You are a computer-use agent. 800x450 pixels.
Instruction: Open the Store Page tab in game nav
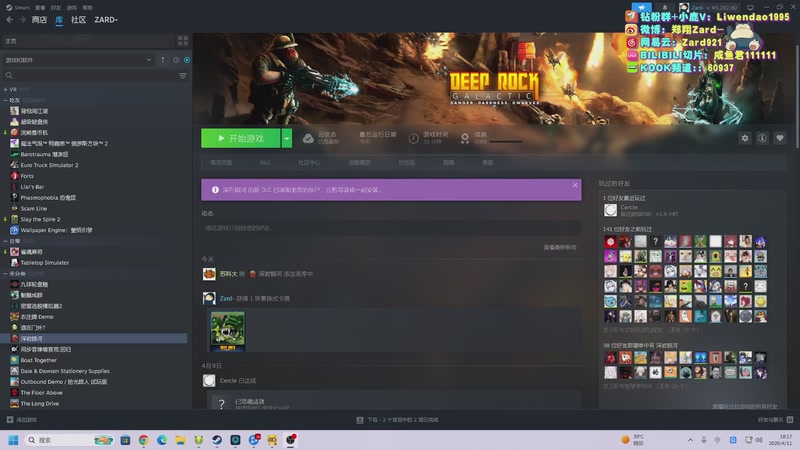(x=221, y=162)
